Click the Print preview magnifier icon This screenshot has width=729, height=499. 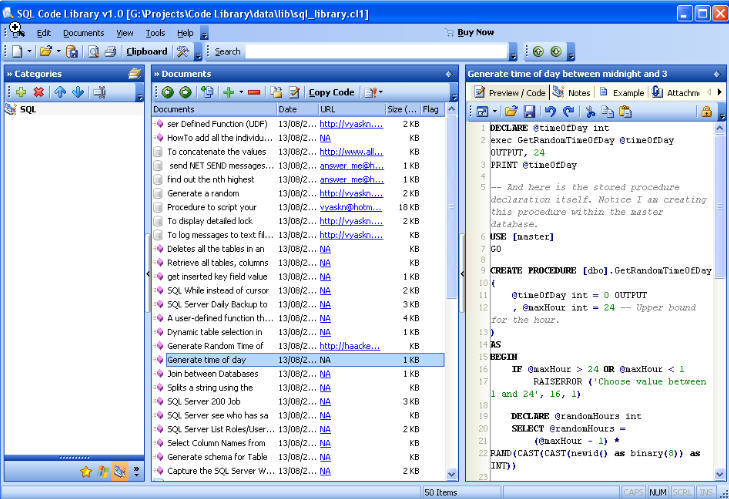(93, 52)
